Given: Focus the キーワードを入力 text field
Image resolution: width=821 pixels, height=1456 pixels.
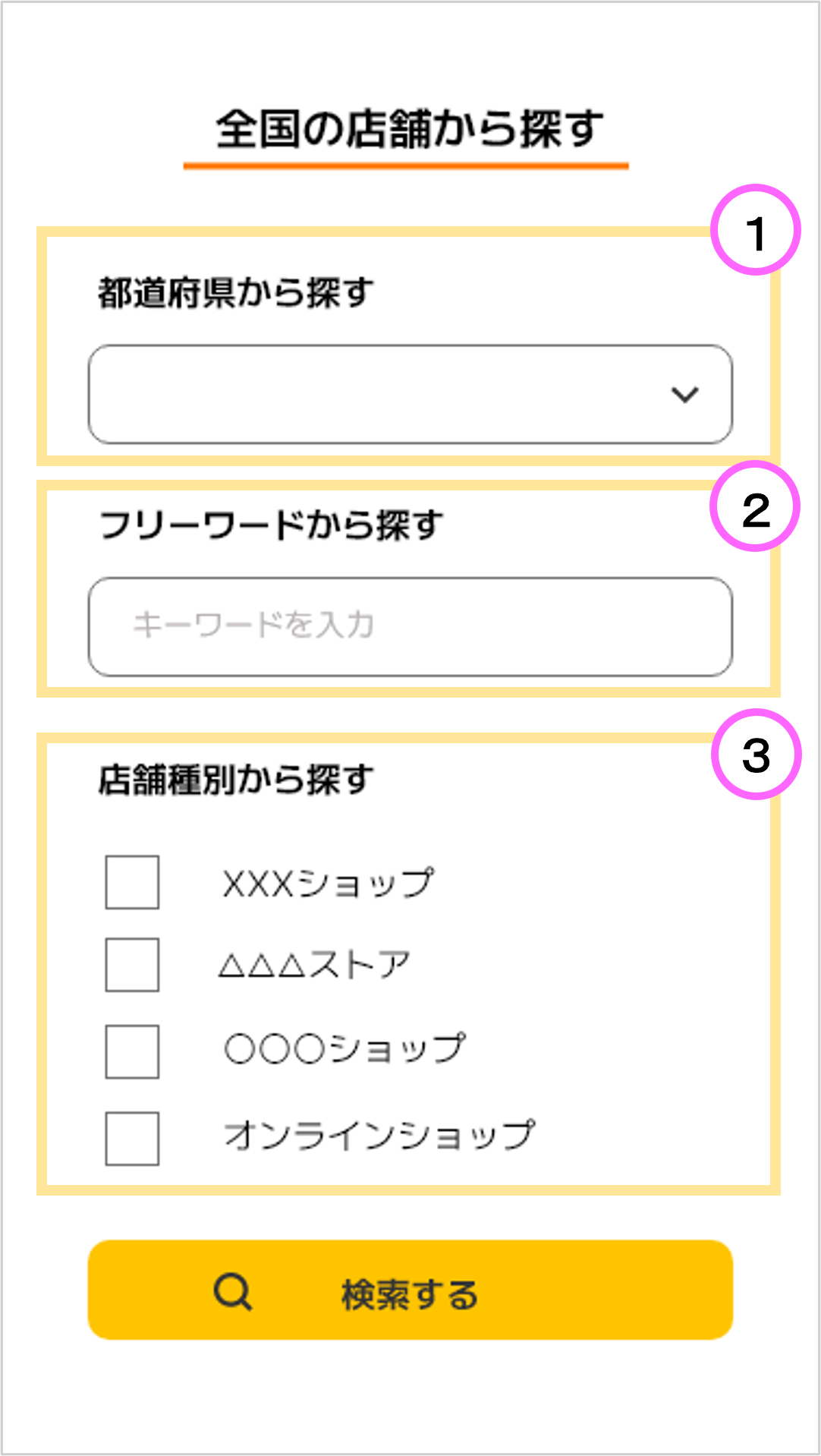Looking at the screenshot, I should pos(410,626).
